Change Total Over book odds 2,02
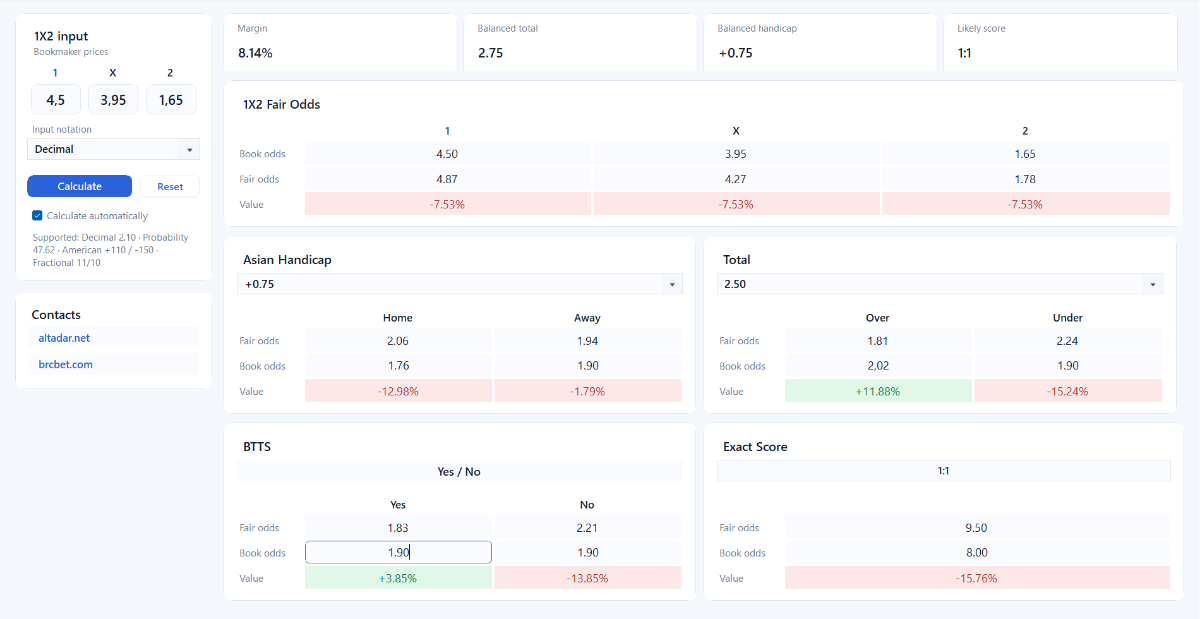This screenshot has height=619, width=1200. [x=878, y=366]
